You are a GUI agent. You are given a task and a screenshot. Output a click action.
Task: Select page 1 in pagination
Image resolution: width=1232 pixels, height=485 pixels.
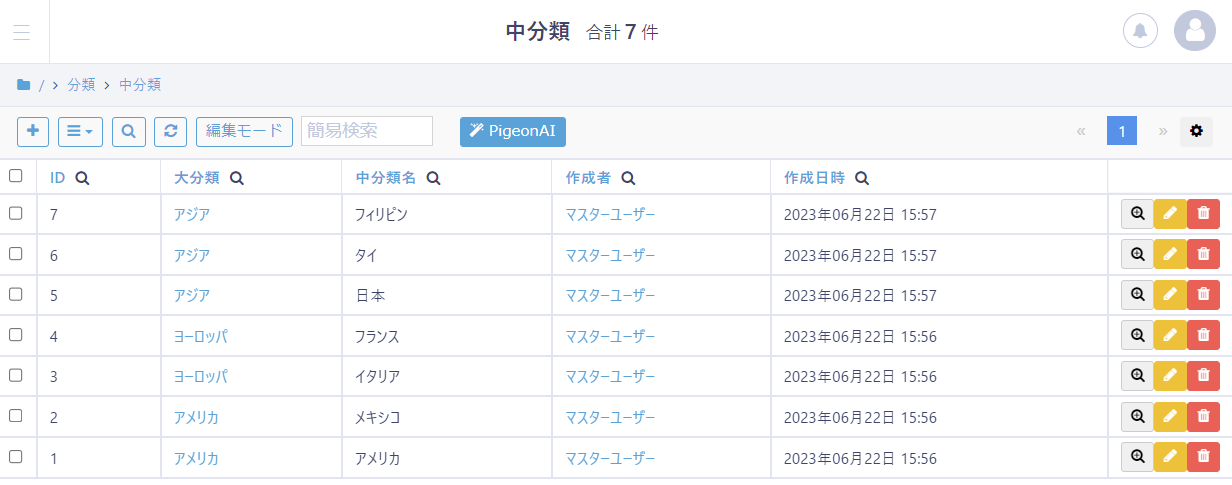point(1122,131)
